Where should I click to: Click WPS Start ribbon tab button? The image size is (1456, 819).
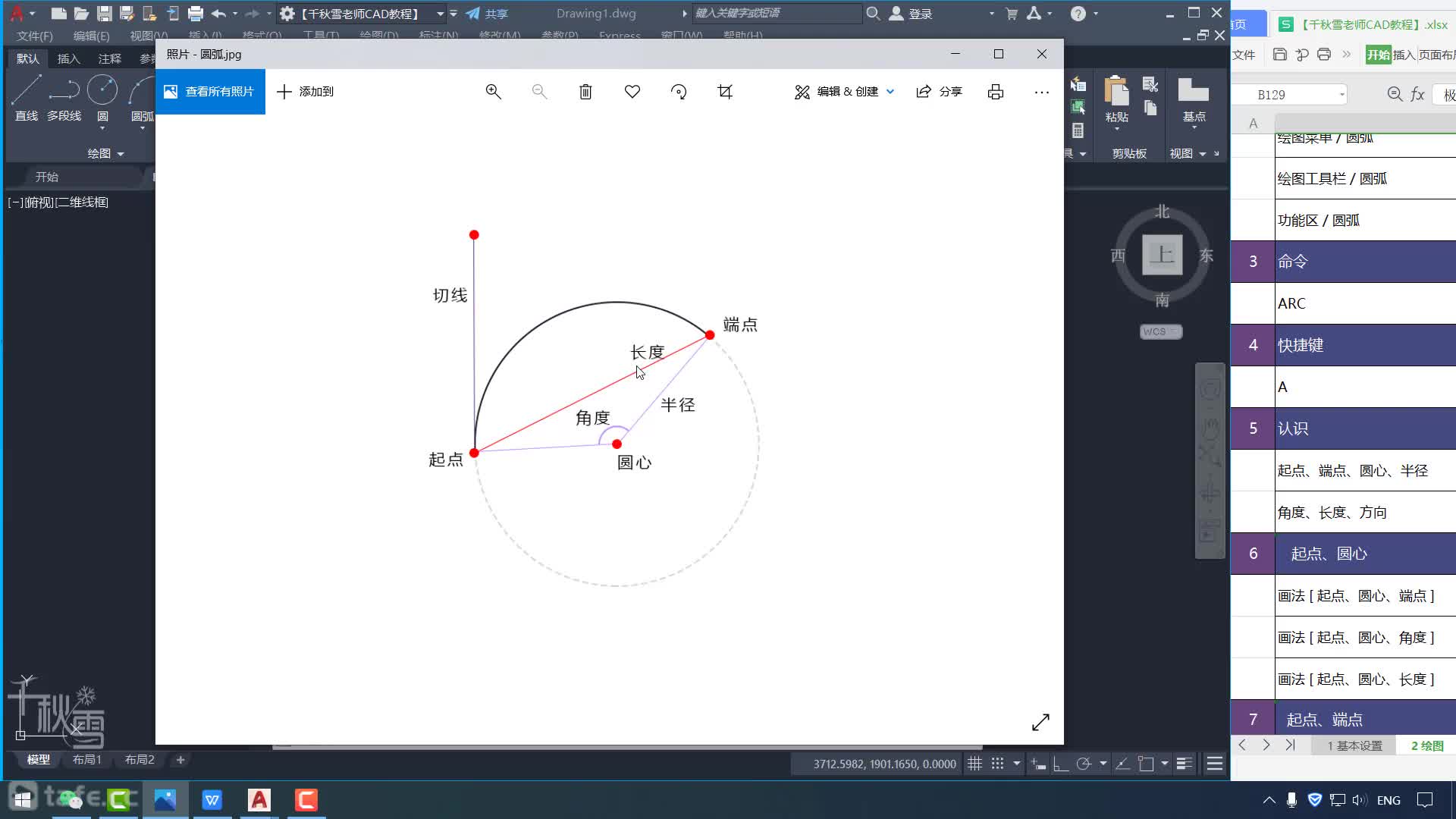click(x=1378, y=55)
